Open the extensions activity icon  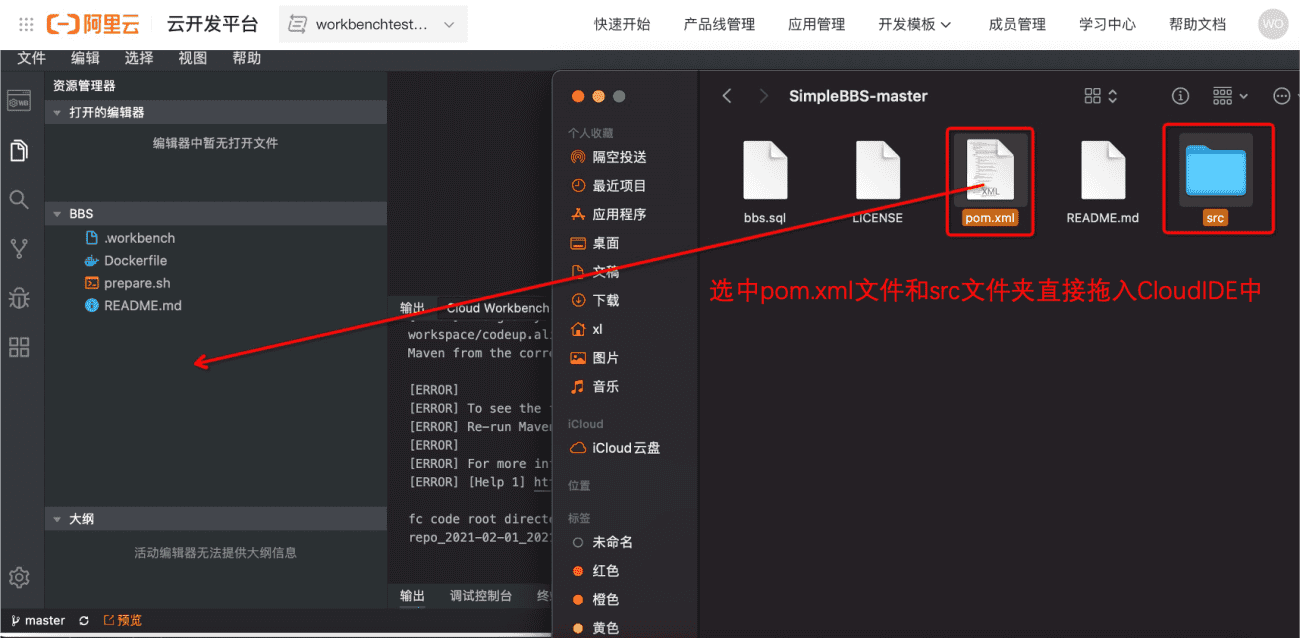[x=19, y=347]
